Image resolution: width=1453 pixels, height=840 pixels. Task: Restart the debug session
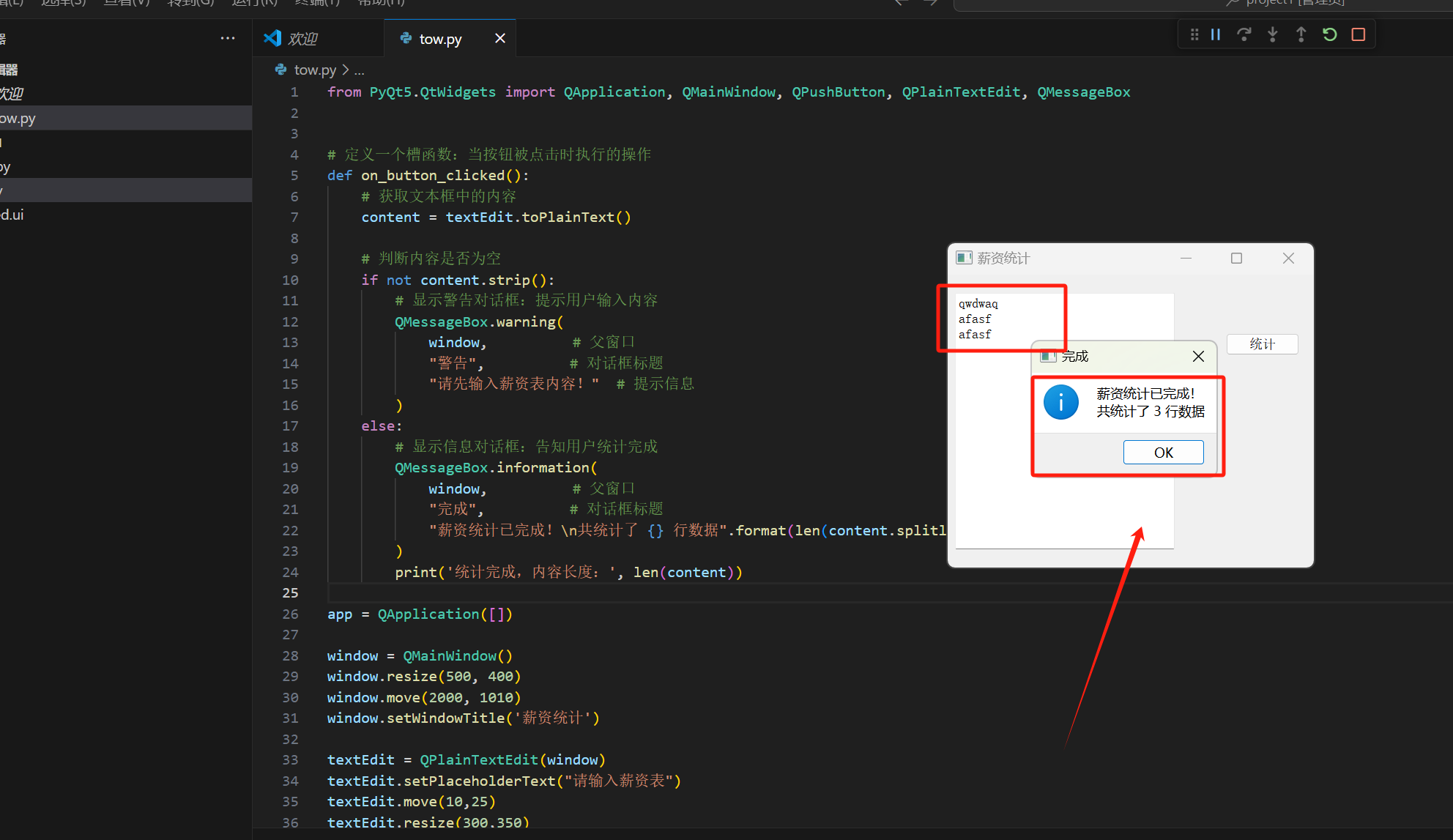(1330, 34)
